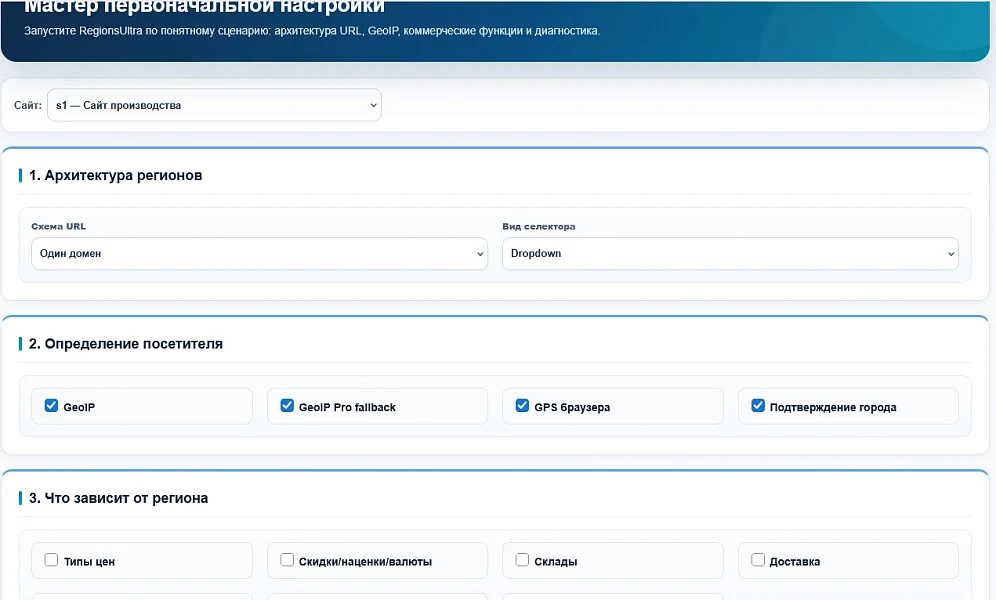Click the Сайт: label

point(28,105)
